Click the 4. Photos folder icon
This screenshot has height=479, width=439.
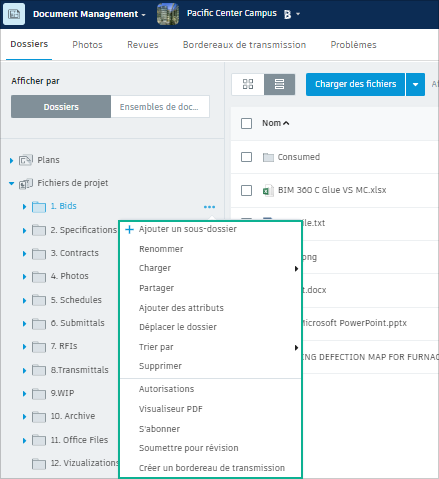coord(39,277)
